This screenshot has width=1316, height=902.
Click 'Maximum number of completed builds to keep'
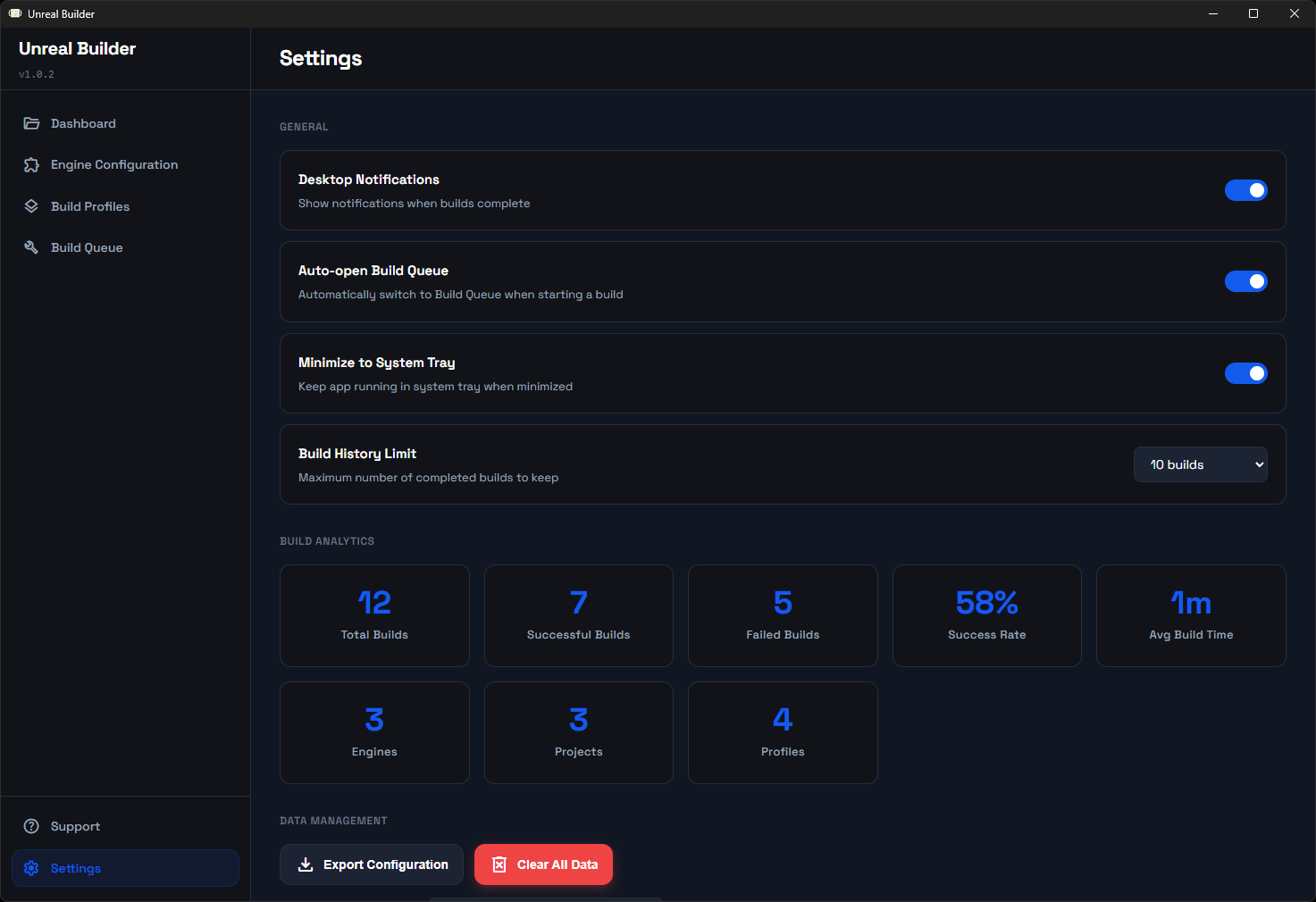429,478
